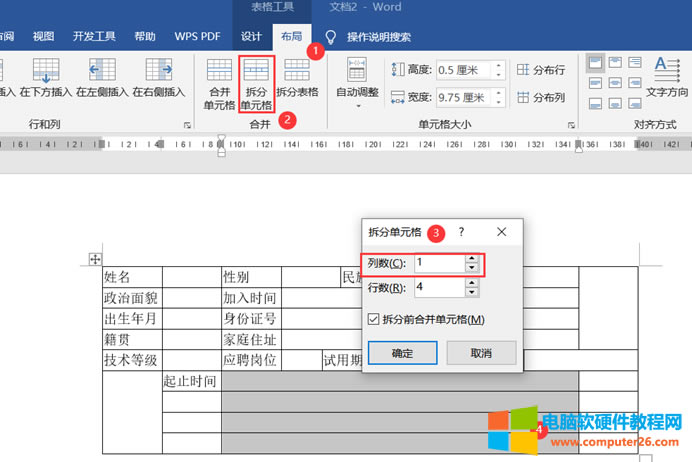Click the Text Direction (文字方向) icon
Viewport: 692px width, 462px height.
(x=667, y=76)
